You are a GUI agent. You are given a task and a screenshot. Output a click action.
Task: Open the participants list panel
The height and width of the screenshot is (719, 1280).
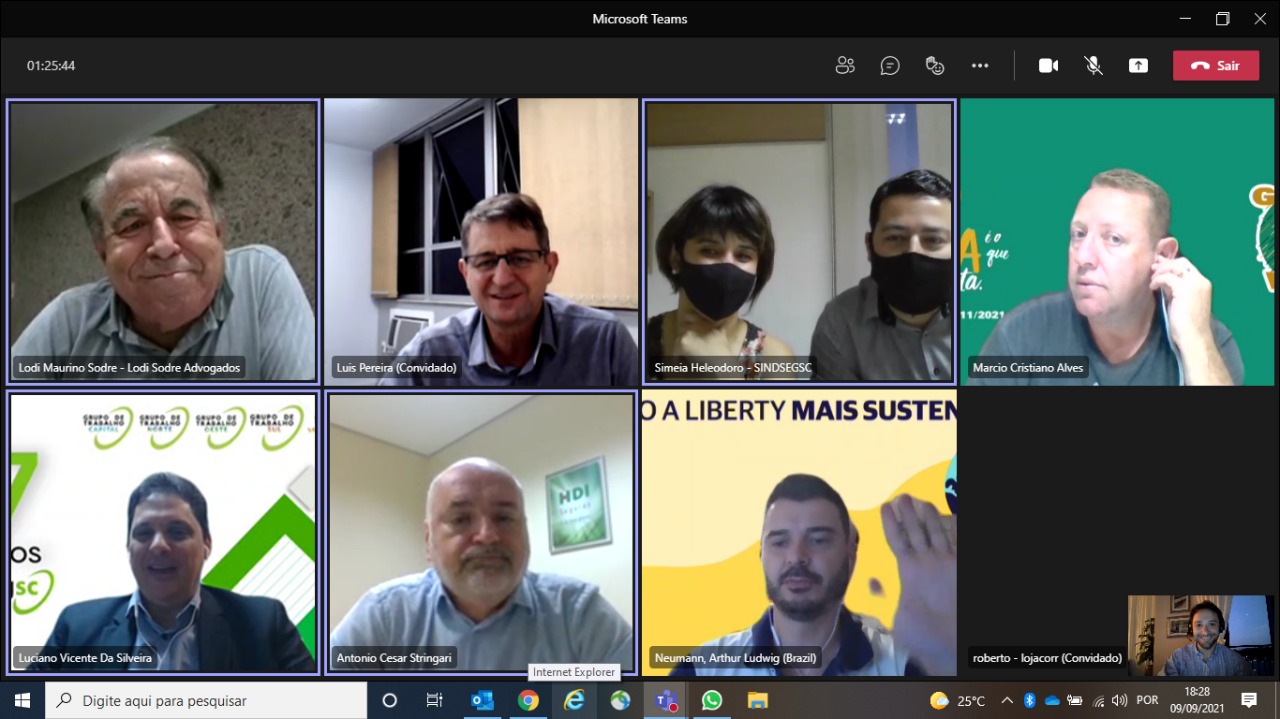[x=845, y=66]
